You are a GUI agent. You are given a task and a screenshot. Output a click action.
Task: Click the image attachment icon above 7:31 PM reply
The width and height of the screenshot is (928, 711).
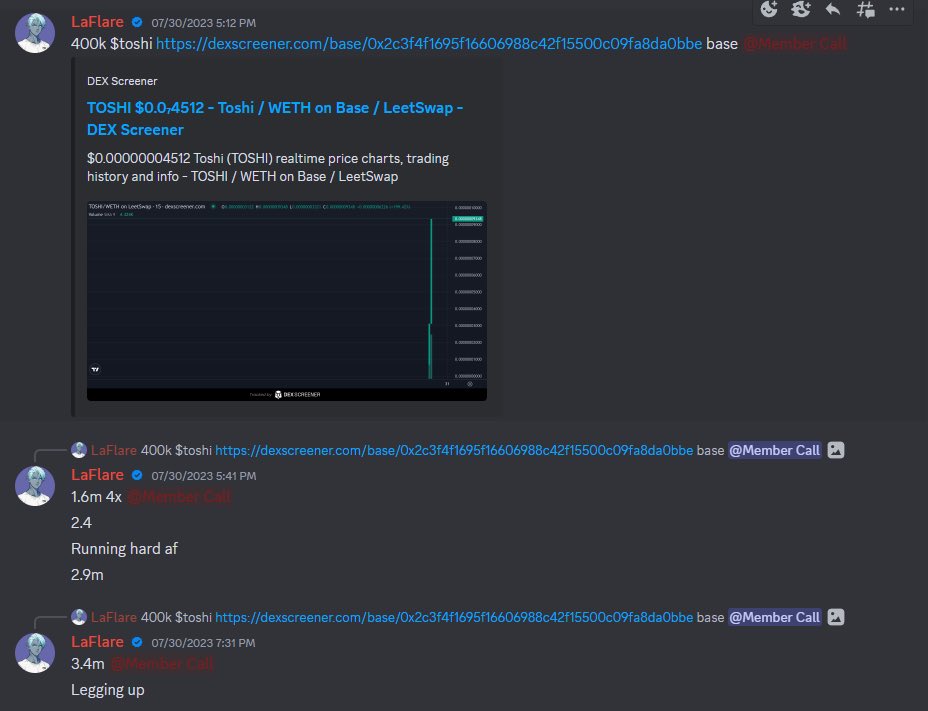(836, 617)
